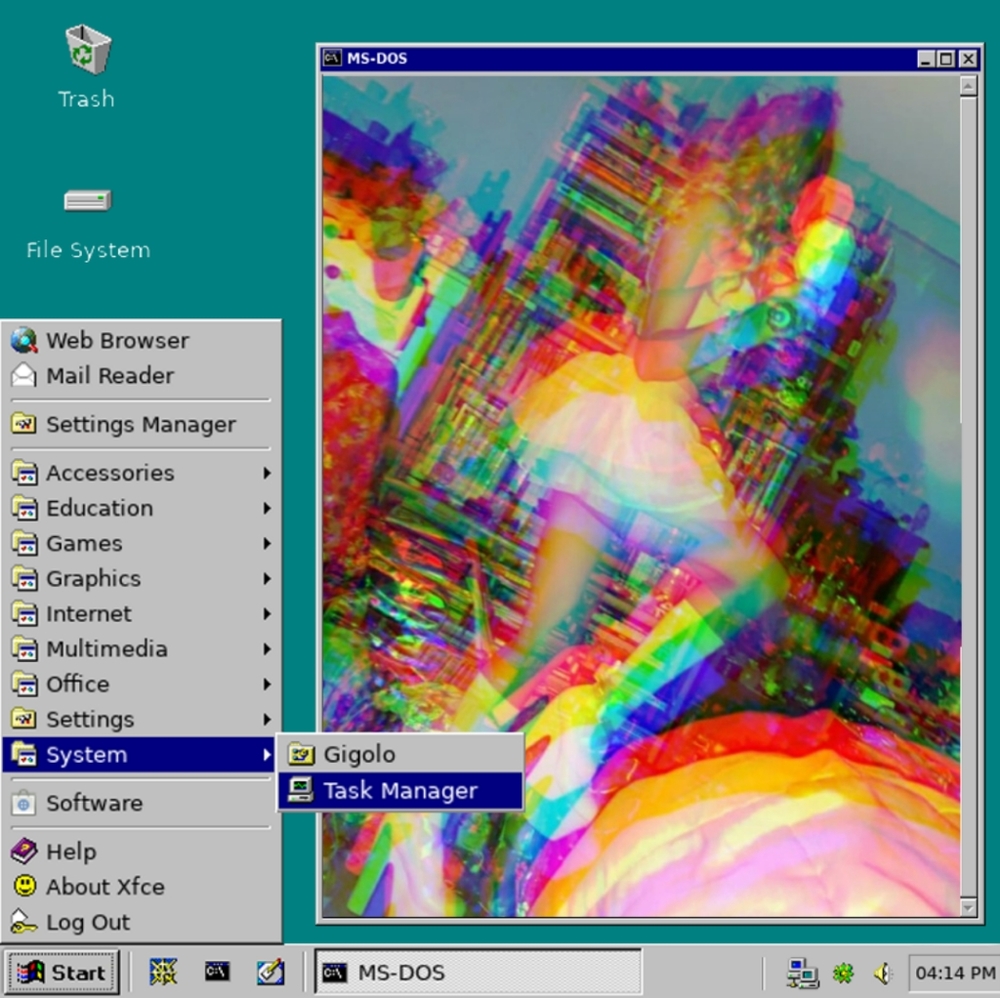Click the System submenu arrow

267,754
